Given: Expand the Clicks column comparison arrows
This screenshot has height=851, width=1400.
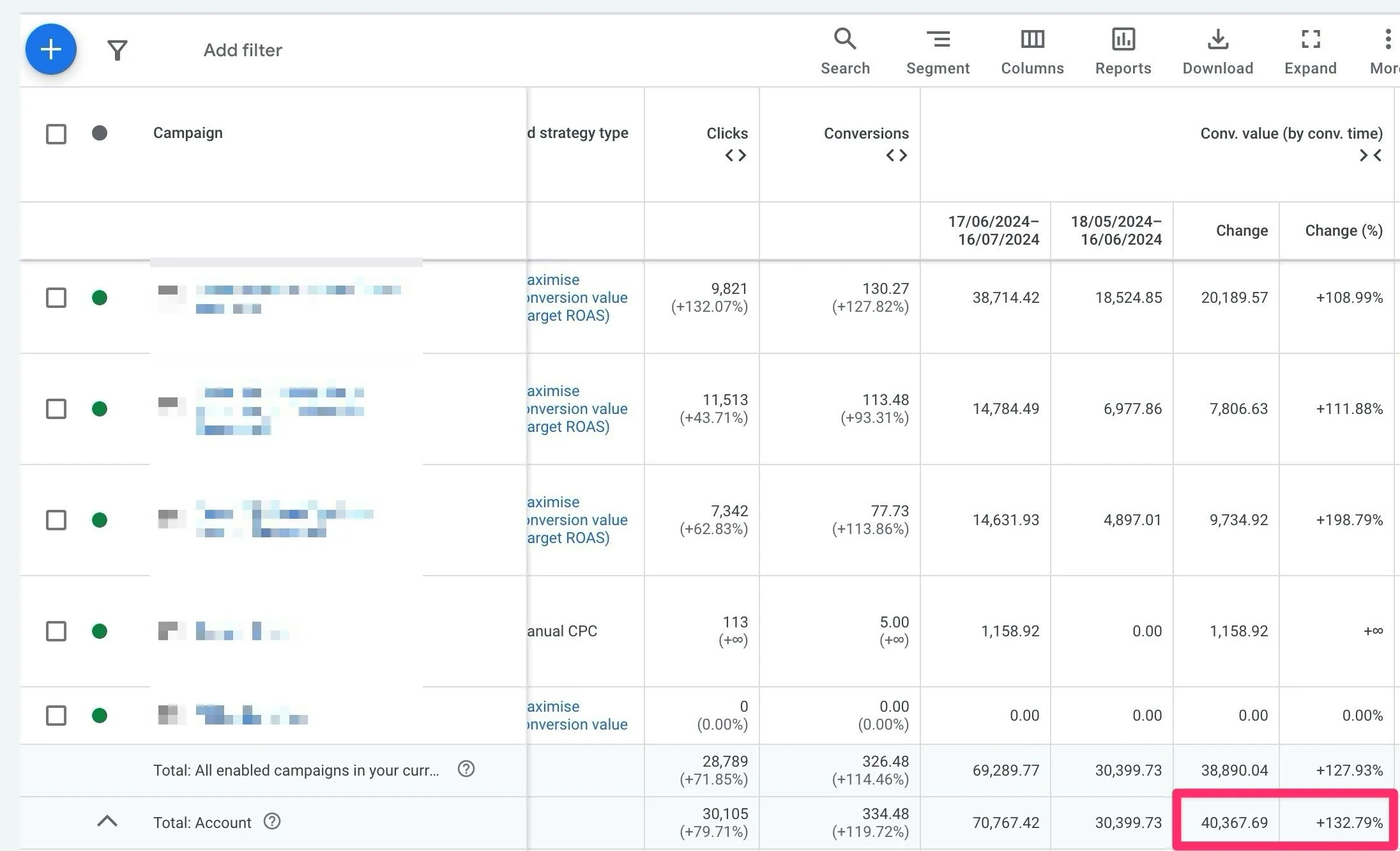Looking at the screenshot, I should pyautogui.click(x=735, y=155).
